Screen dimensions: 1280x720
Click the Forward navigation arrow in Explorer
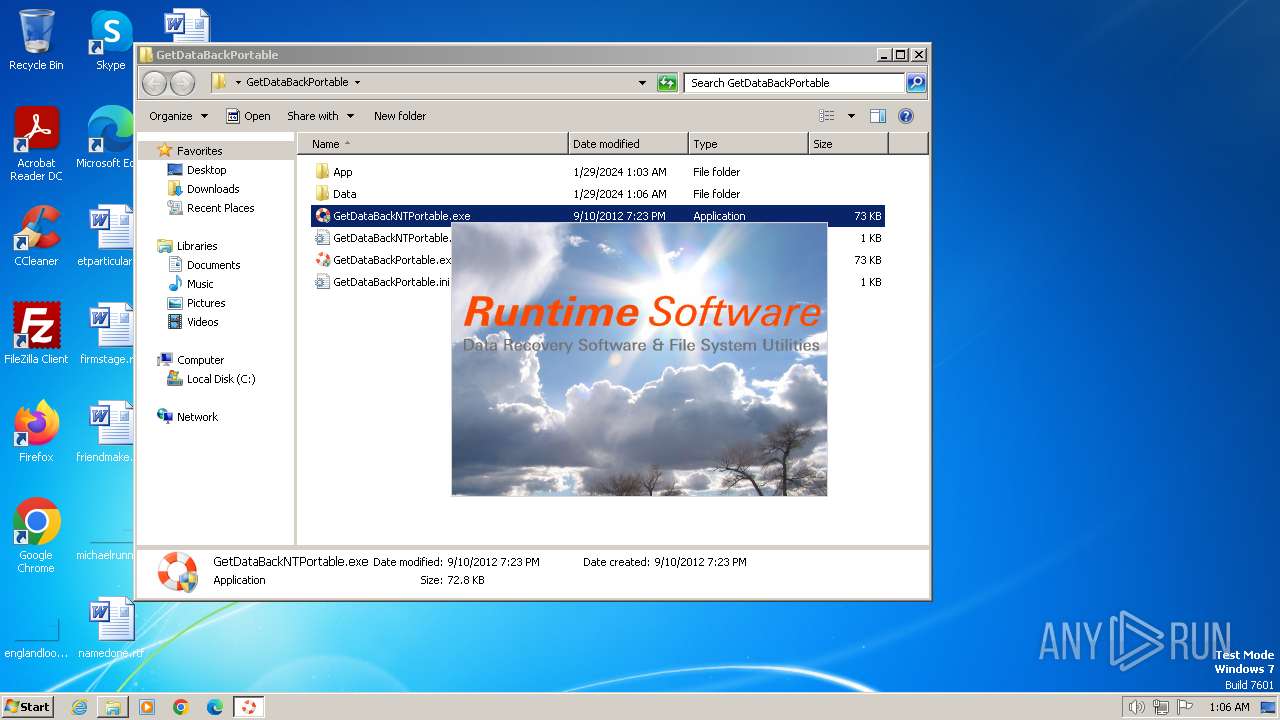pyautogui.click(x=182, y=83)
